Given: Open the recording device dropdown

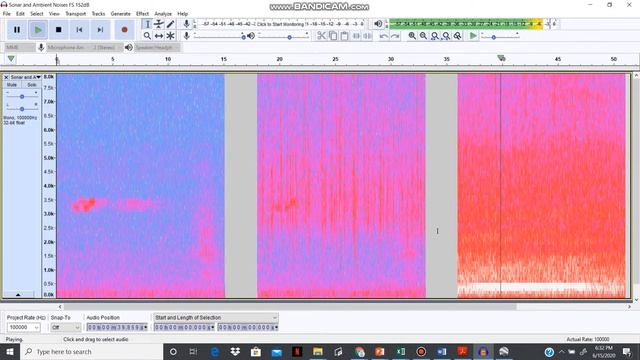Looking at the screenshot, I should tap(67, 47).
